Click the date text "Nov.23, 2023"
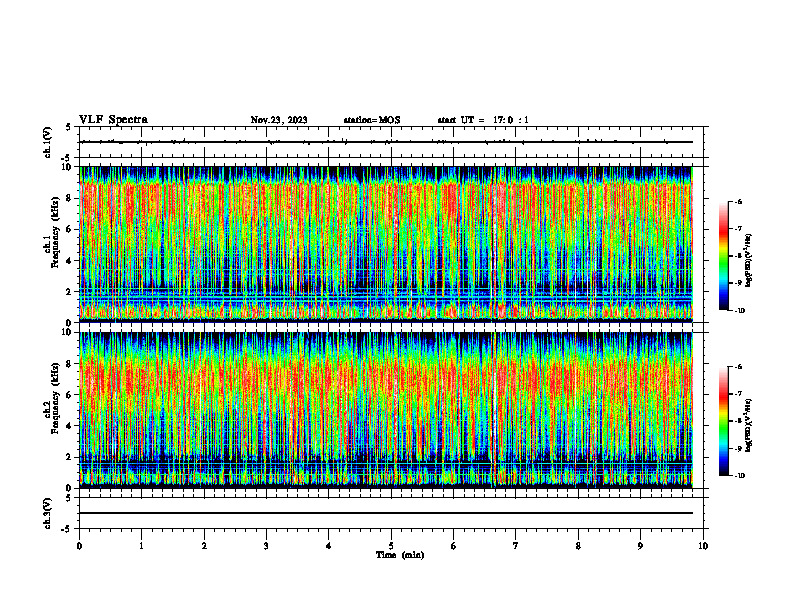Screen dimensions: 792x612 click(279, 120)
